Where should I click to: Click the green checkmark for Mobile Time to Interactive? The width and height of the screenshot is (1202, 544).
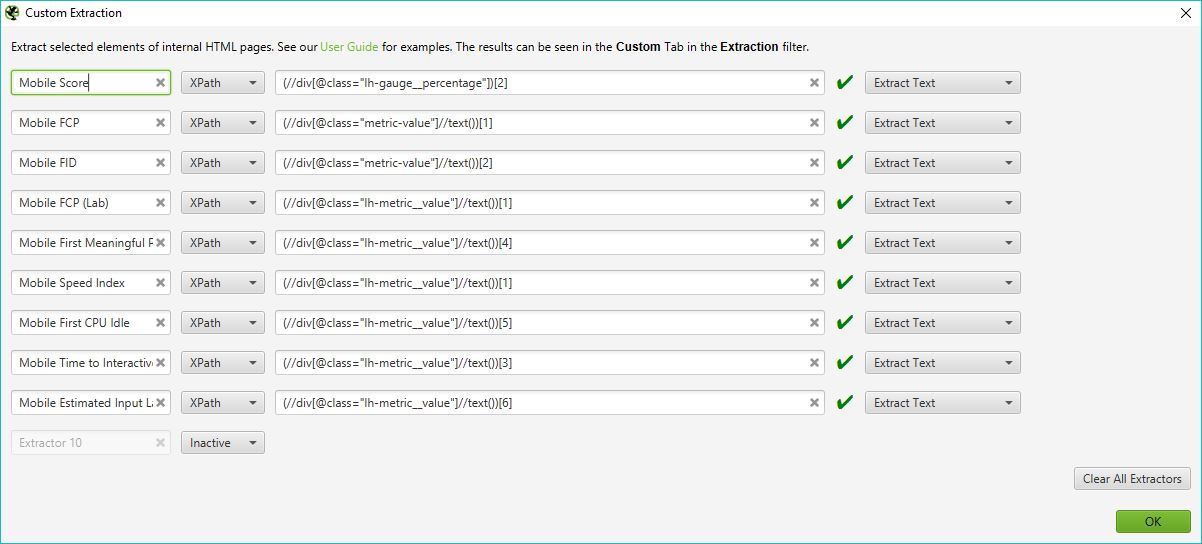point(845,363)
